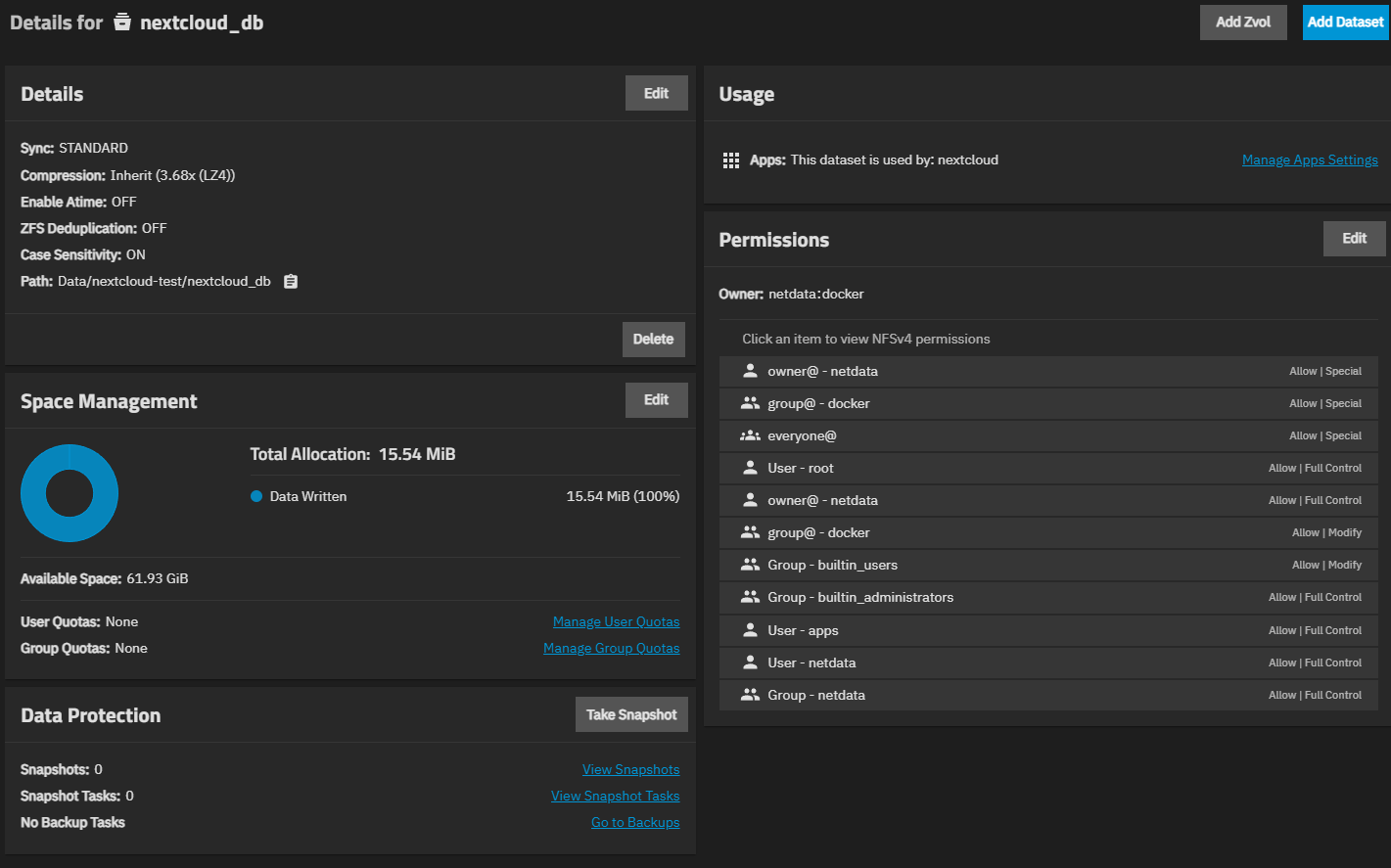Take a snapshot of the dataset
This screenshot has height=868, width=1391.
coord(631,714)
